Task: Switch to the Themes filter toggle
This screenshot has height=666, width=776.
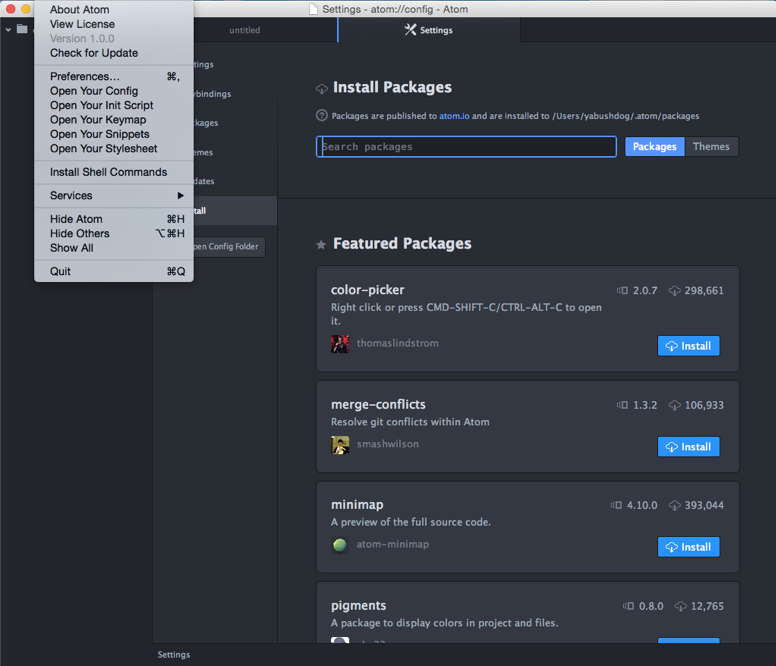Action: [711, 147]
